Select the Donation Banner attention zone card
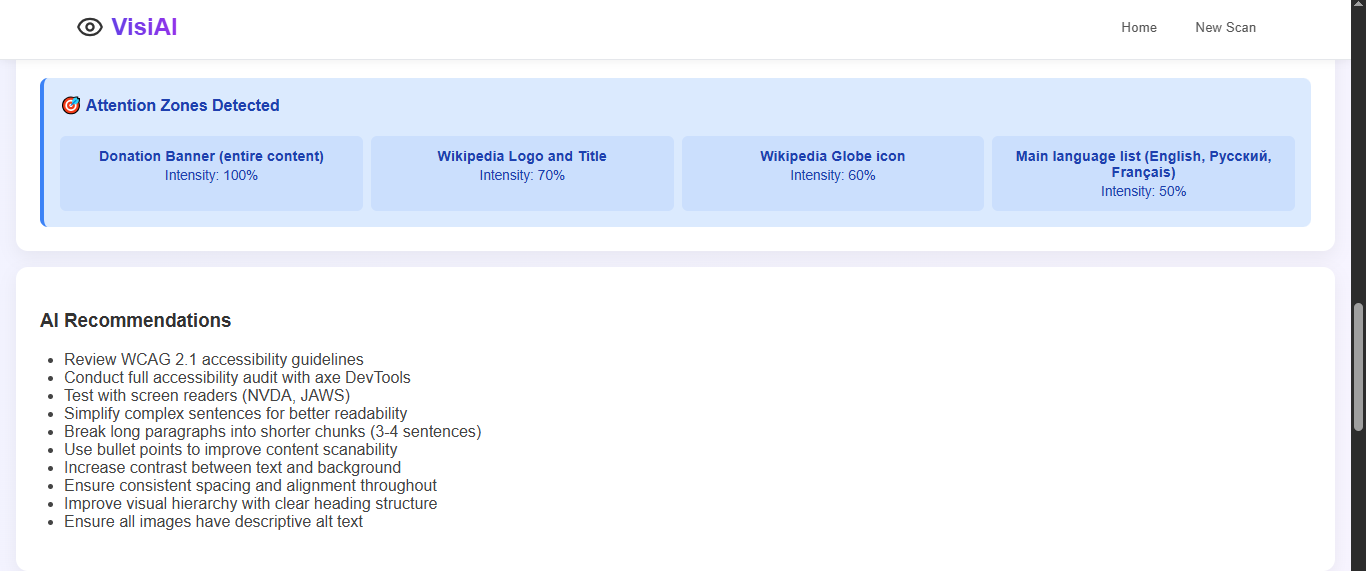Image resolution: width=1366 pixels, height=571 pixels. [x=211, y=173]
